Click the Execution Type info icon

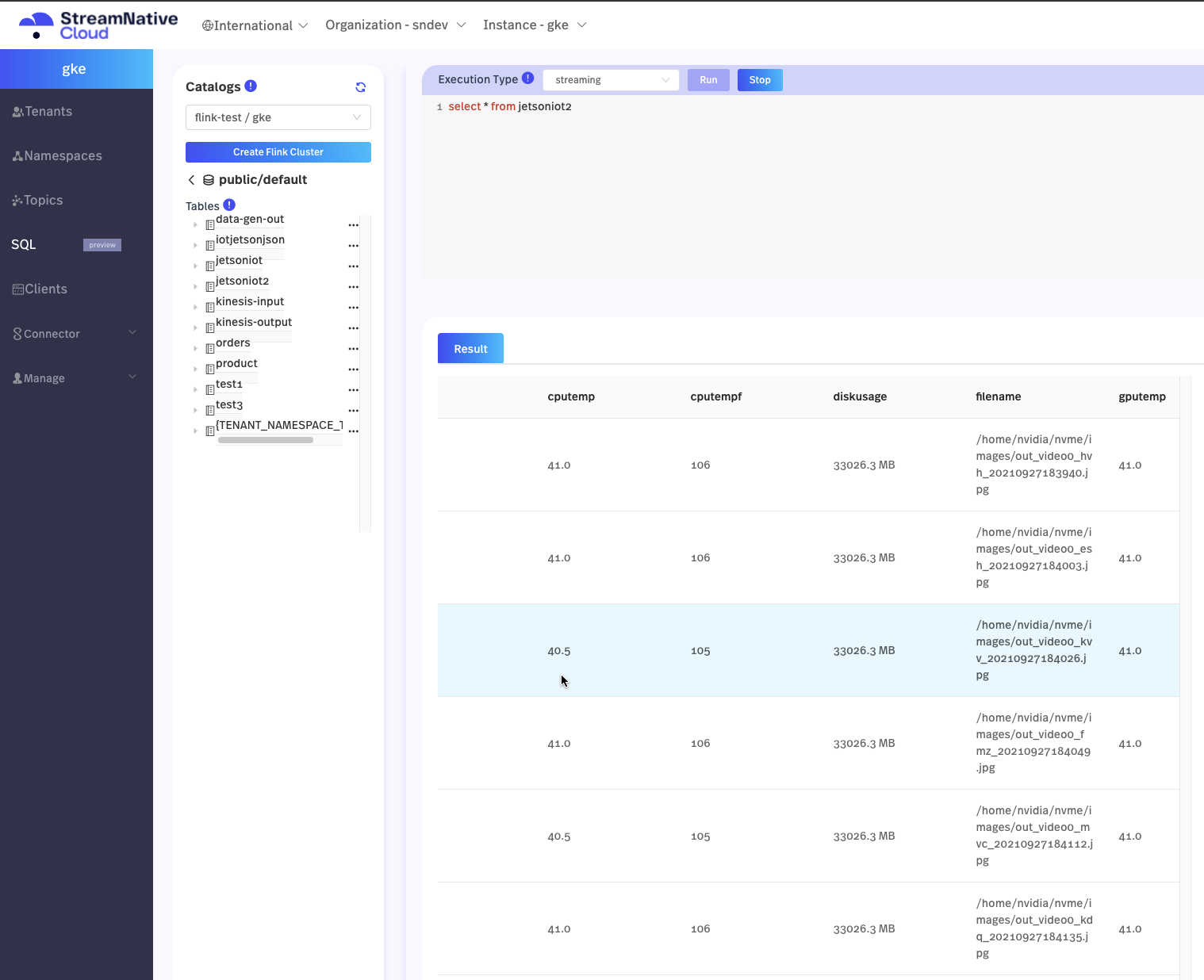click(528, 78)
